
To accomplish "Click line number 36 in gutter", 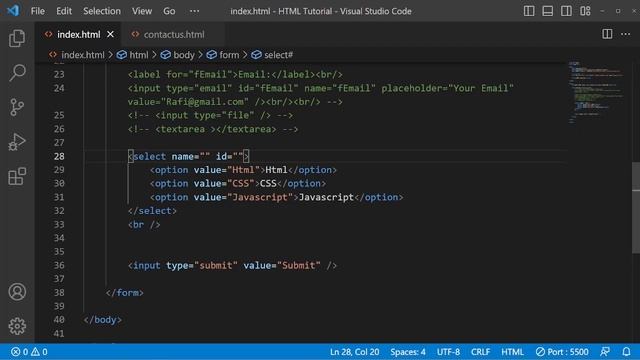I will [59, 265].
